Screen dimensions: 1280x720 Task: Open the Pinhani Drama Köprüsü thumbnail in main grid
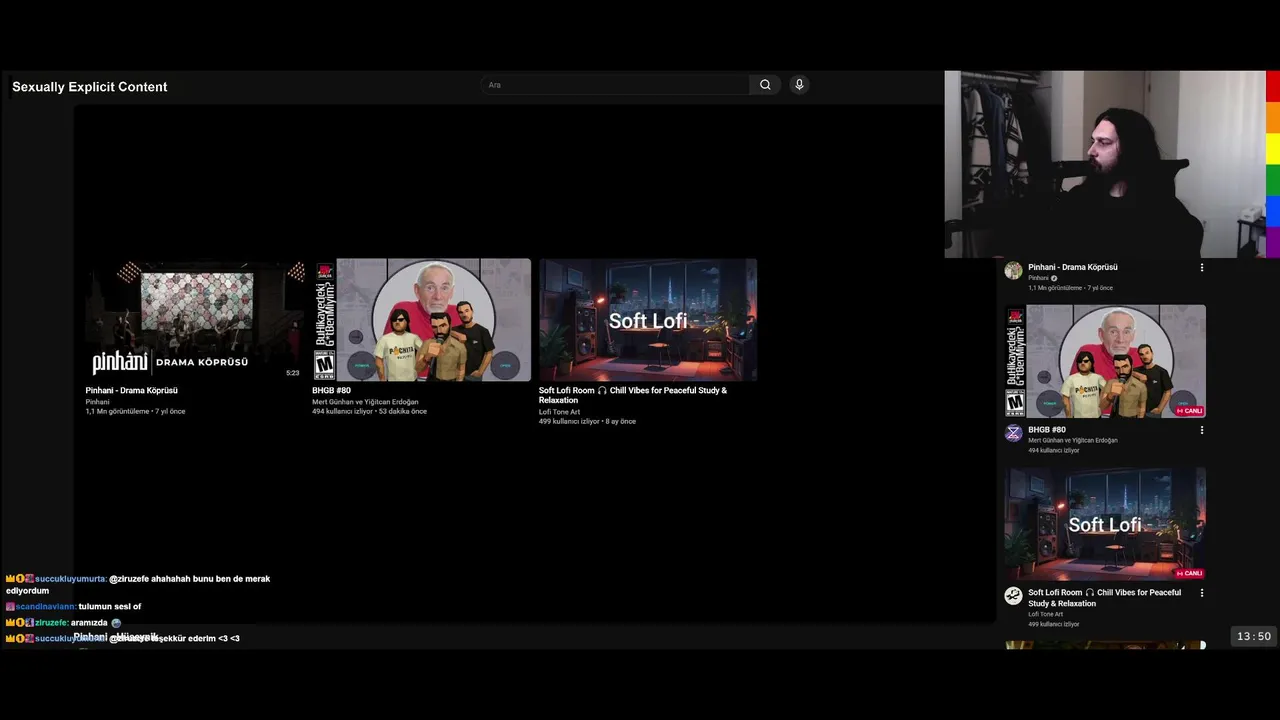pos(195,320)
